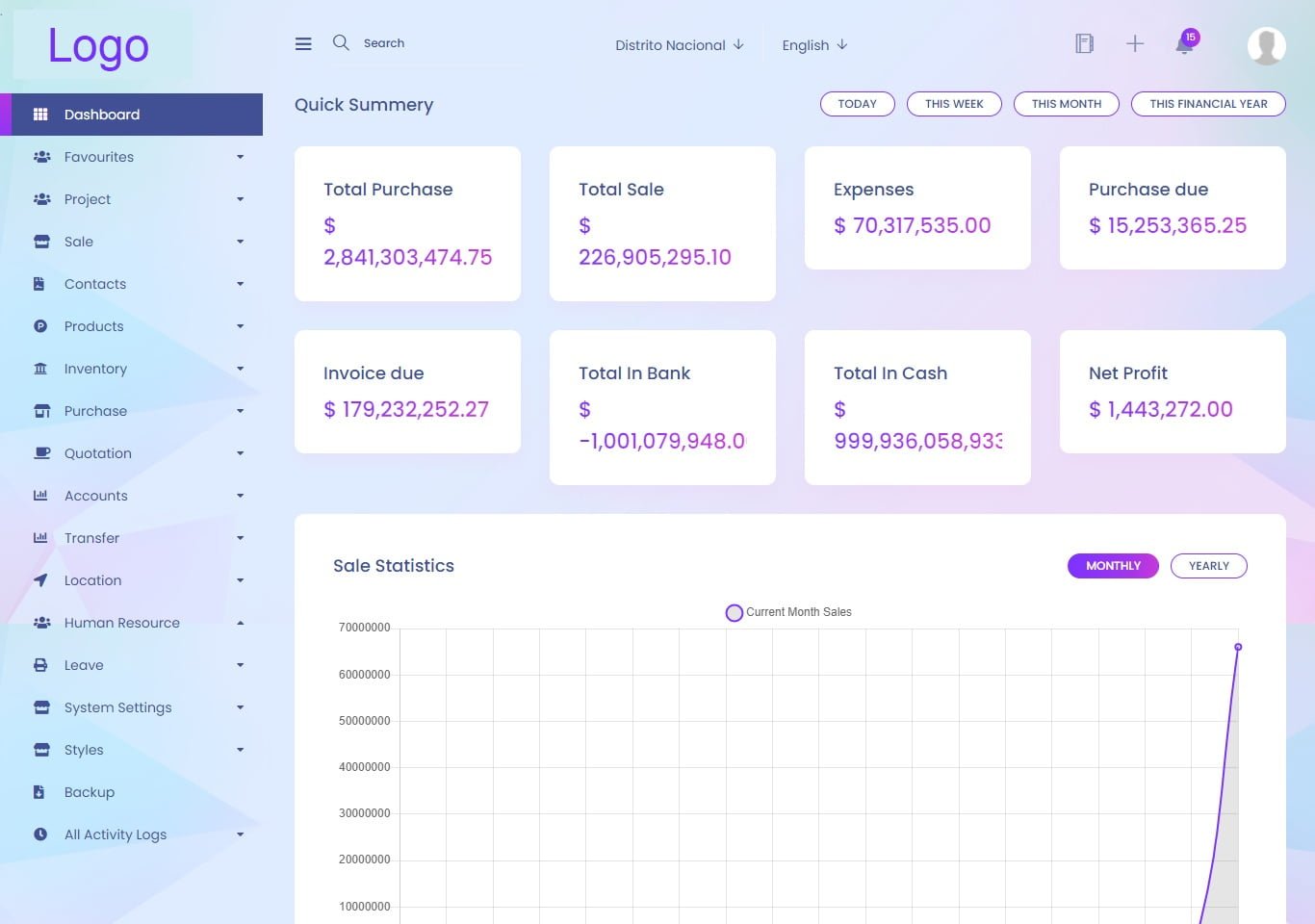Collapse the Human Resource menu arrow
Screen dimensions: 1315x924
[240, 623]
